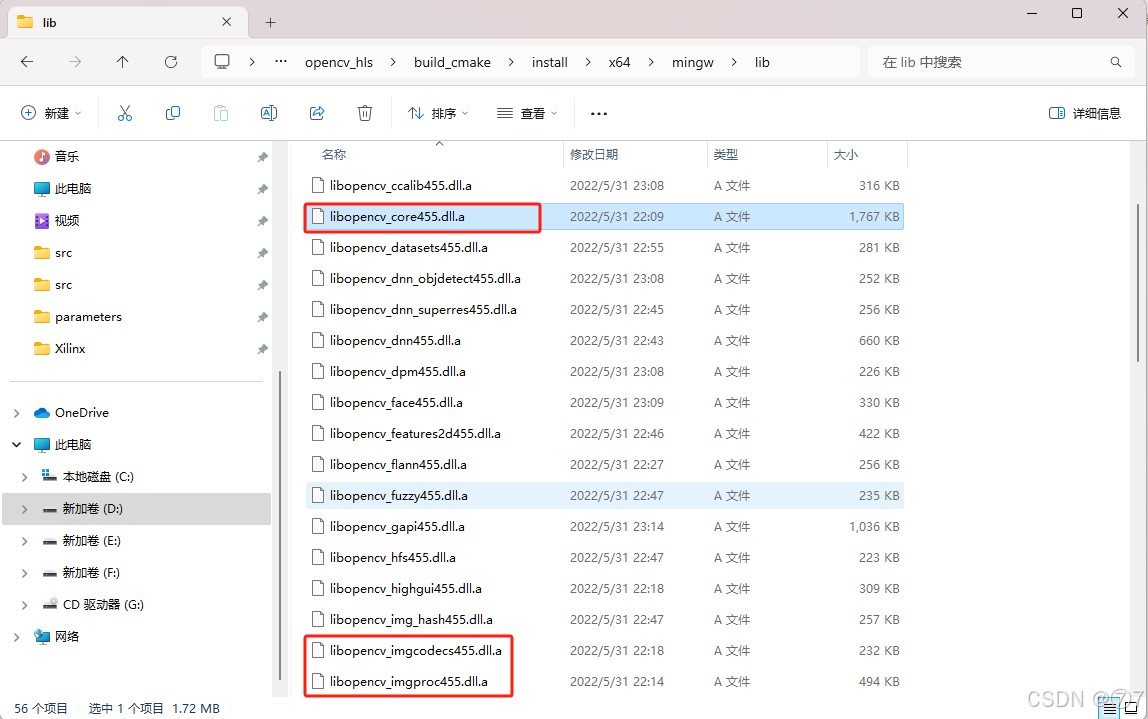Click the Paste icon
The image size is (1148, 719).
pos(220,113)
